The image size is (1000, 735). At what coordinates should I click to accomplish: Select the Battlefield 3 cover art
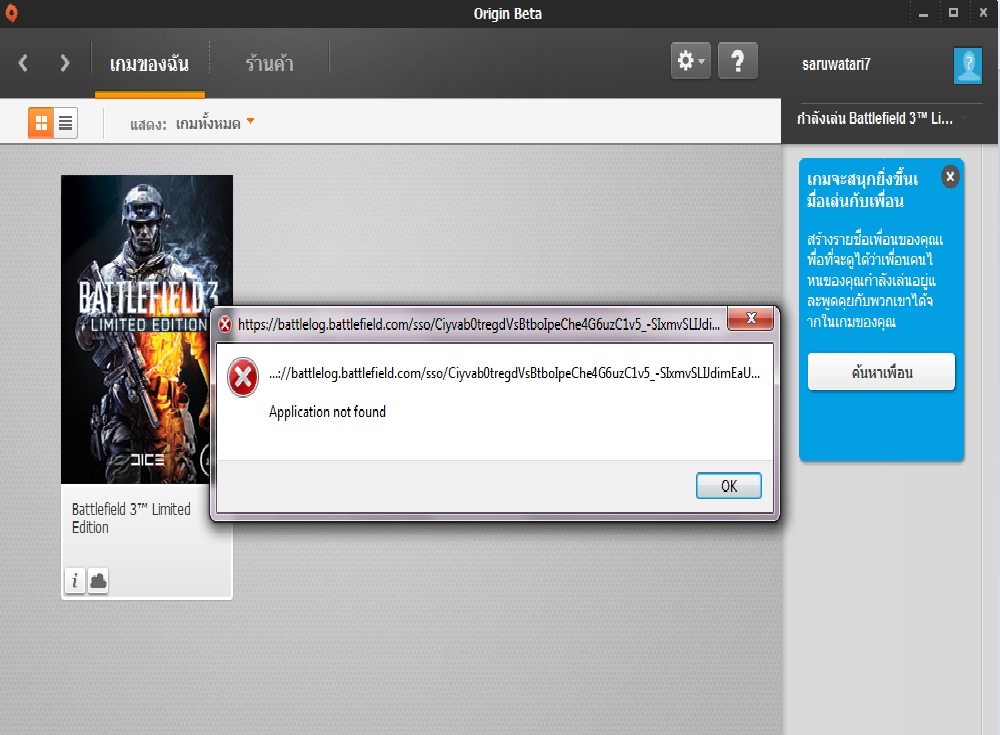pos(147,329)
